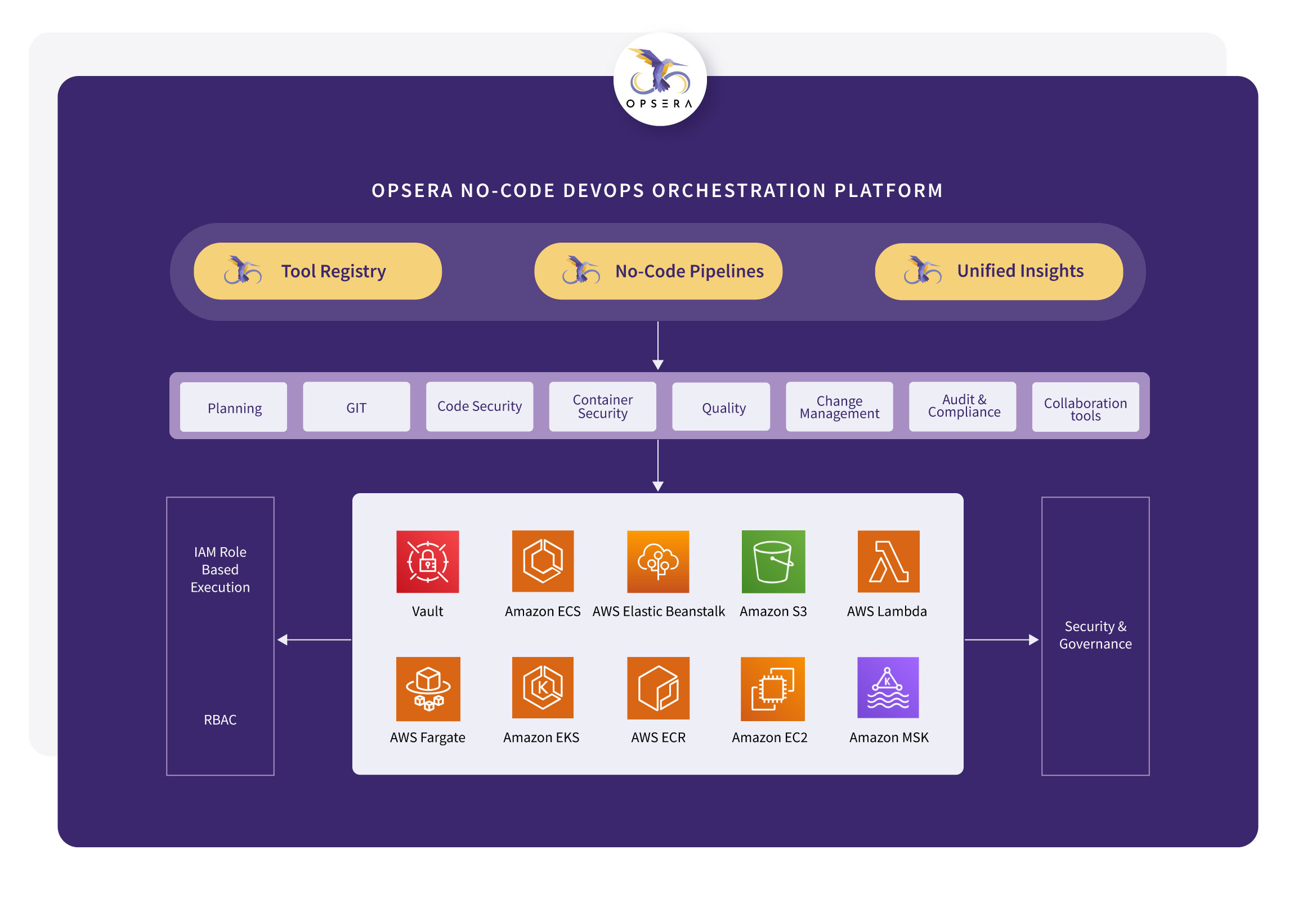Click the Amazon EKS icon
The width and height of the screenshot is (1316, 903).
[x=543, y=688]
